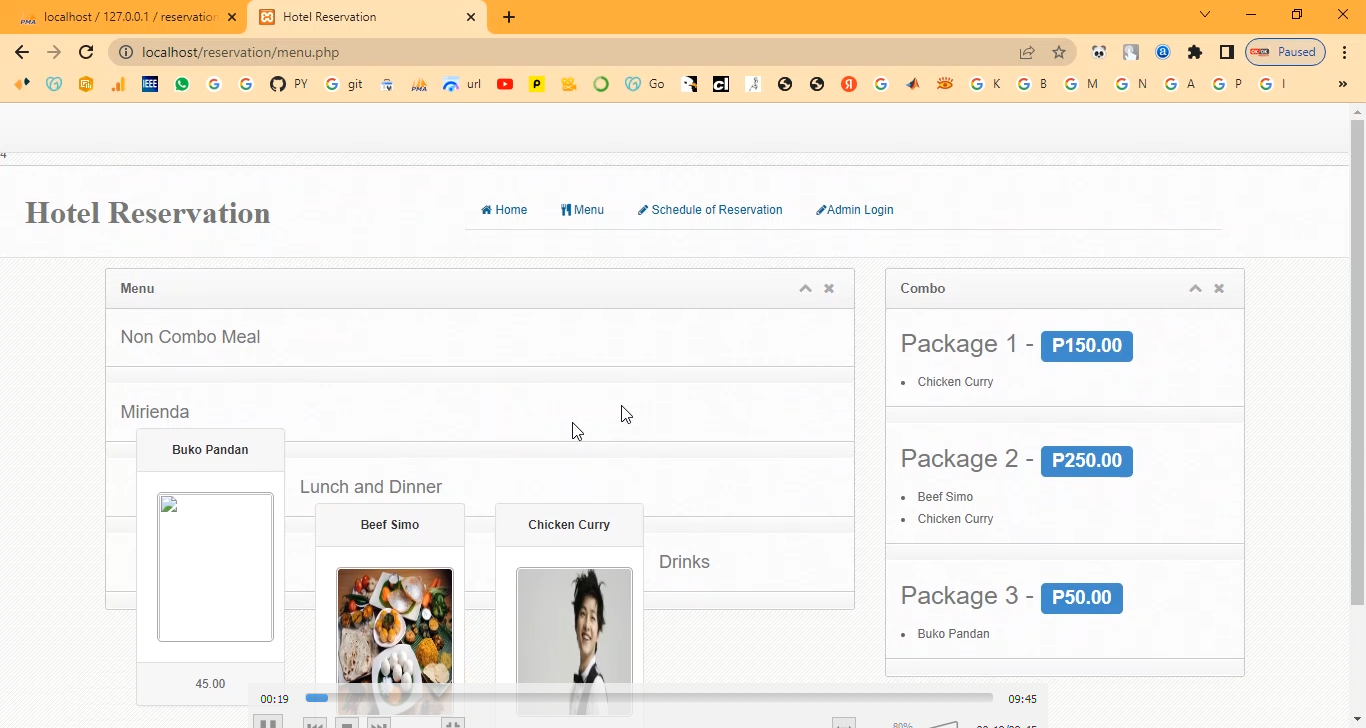Click the video progress seek bar
Image resolution: width=1366 pixels, height=728 pixels.
[x=650, y=698]
